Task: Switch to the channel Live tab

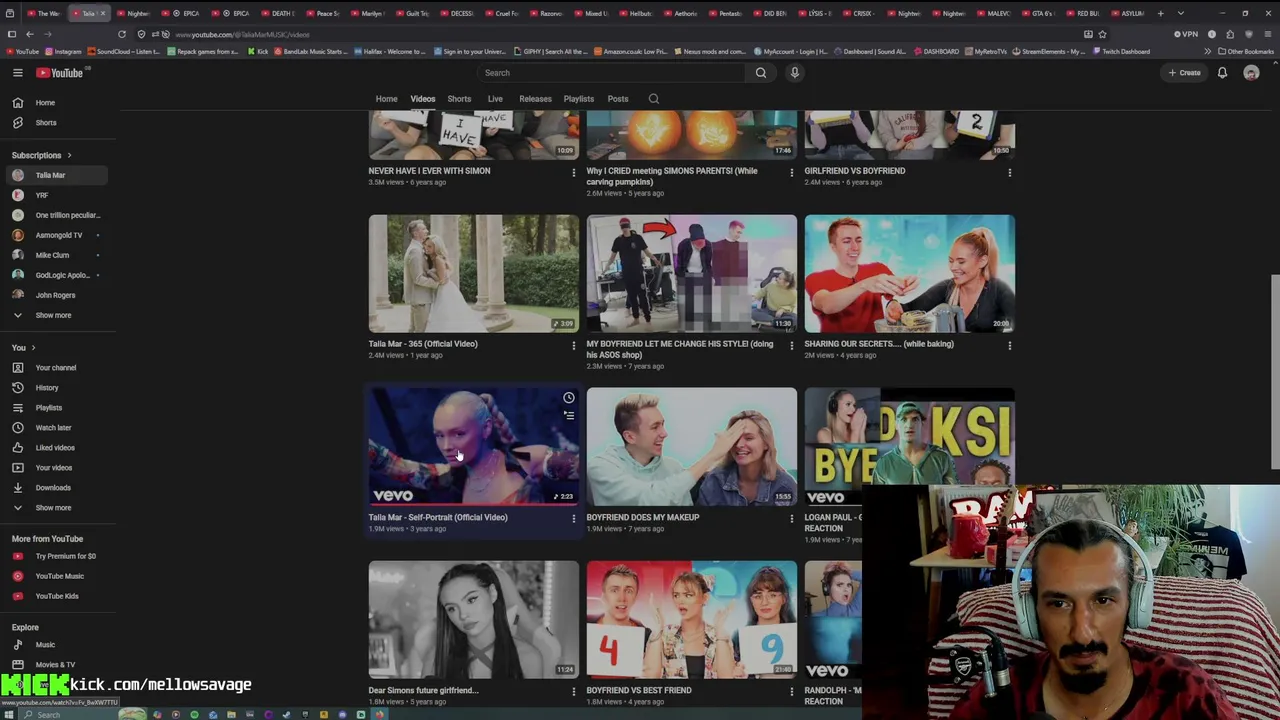Action: (495, 99)
